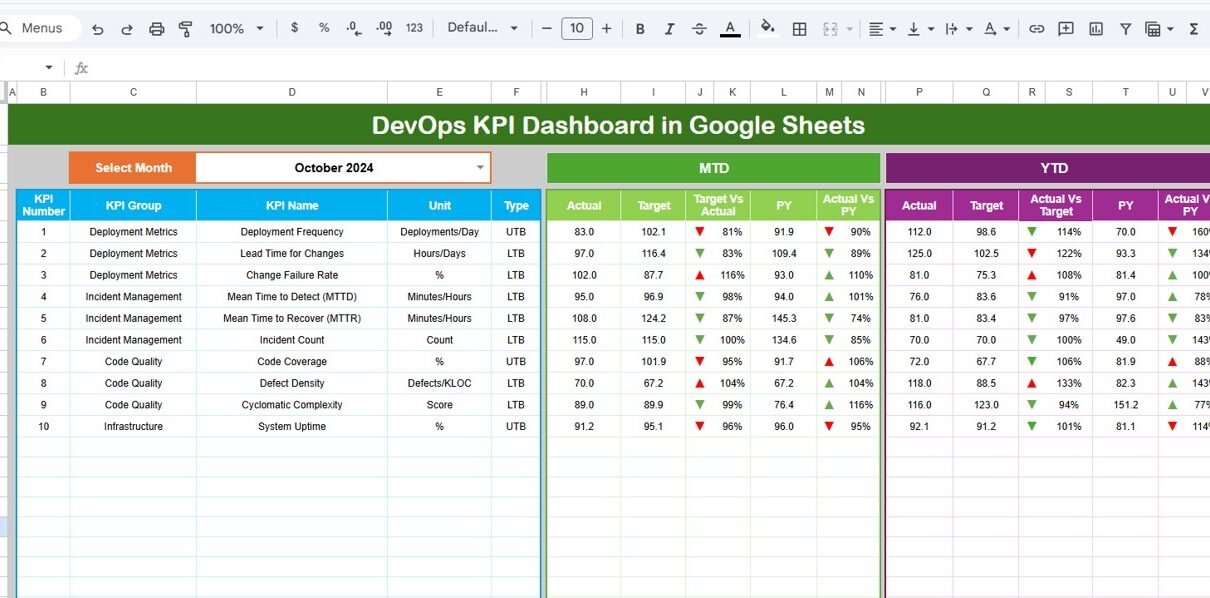Image resolution: width=1210 pixels, height=598 pixels.
Task: Open the fill color picker
Action: pyautogui.click(x=767, y=28)
